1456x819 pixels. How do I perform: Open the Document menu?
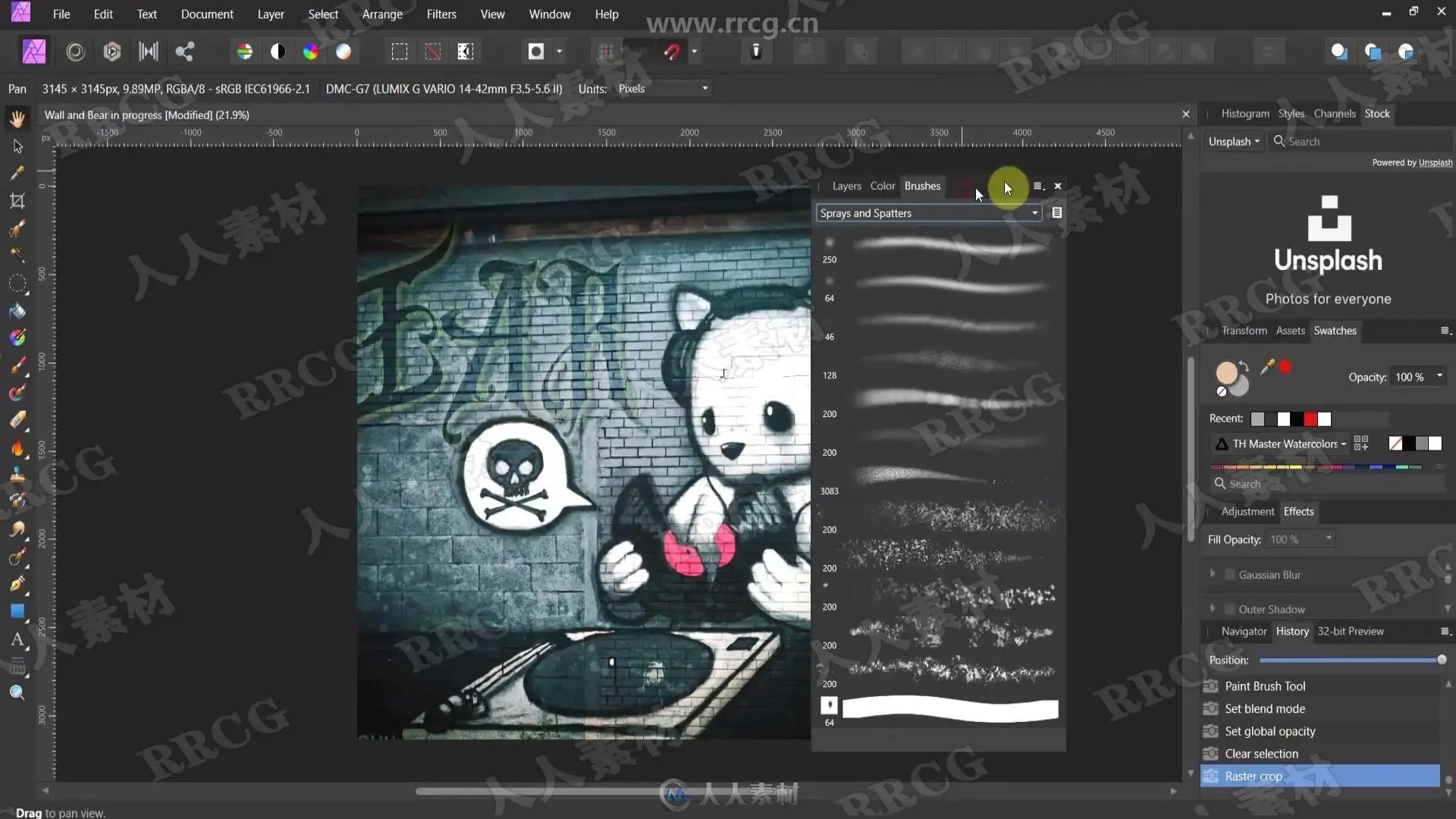coord(207,14)
